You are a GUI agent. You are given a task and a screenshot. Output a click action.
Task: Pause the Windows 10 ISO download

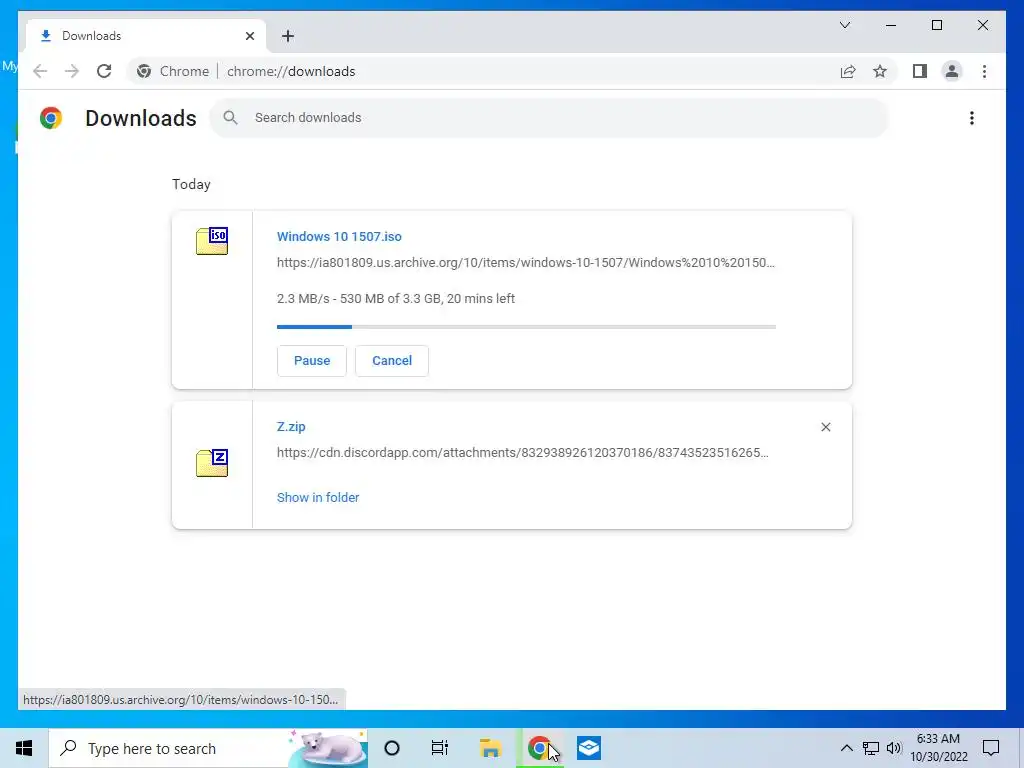[312, 360]
